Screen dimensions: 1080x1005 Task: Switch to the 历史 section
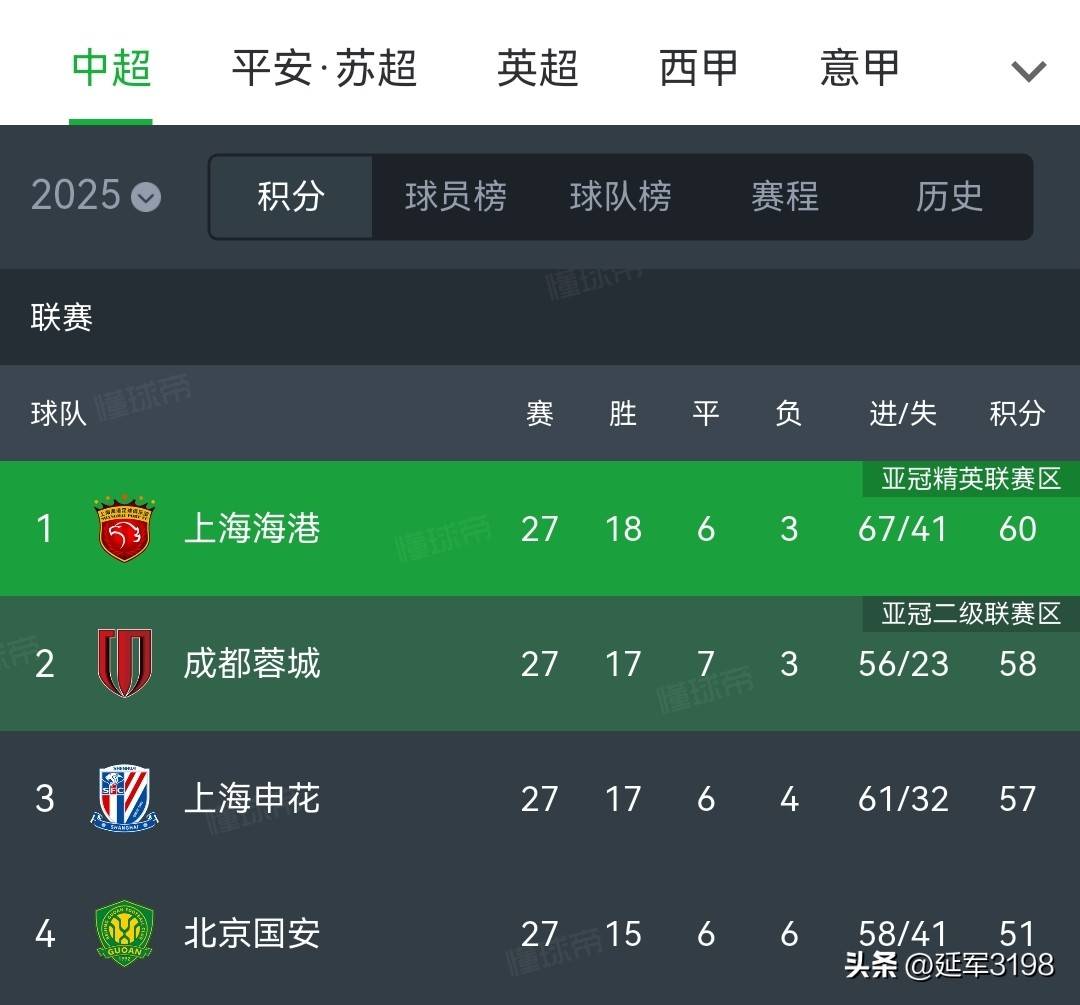pyautogui.click(x=947, y=197)
